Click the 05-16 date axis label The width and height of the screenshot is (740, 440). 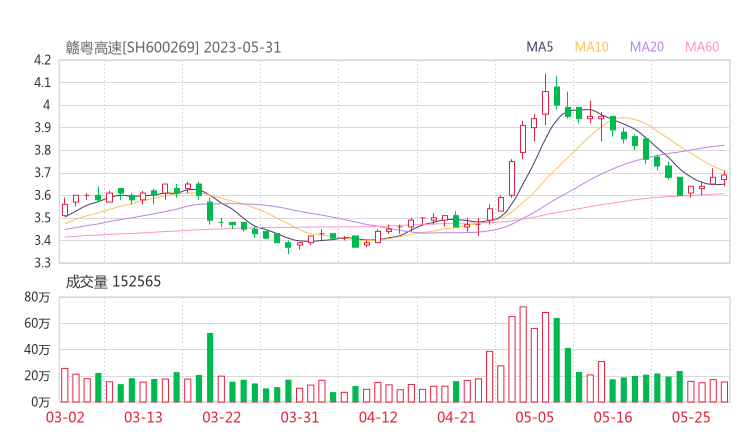[x=613, y=417]
